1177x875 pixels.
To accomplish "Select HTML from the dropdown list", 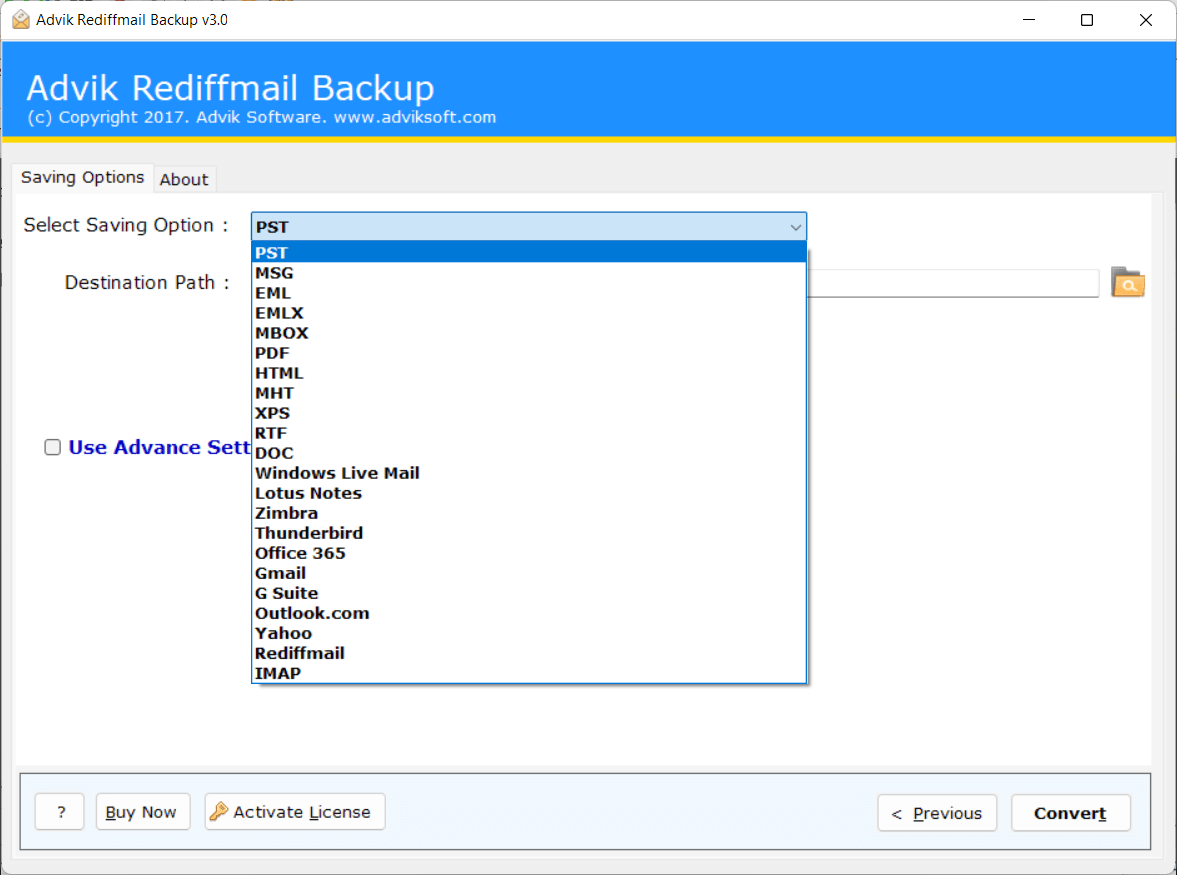I will click(x=528, y=373).
